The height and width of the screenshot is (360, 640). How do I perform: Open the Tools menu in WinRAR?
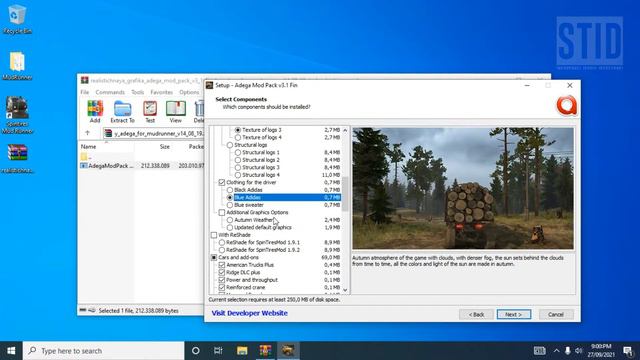click(138, 92)
